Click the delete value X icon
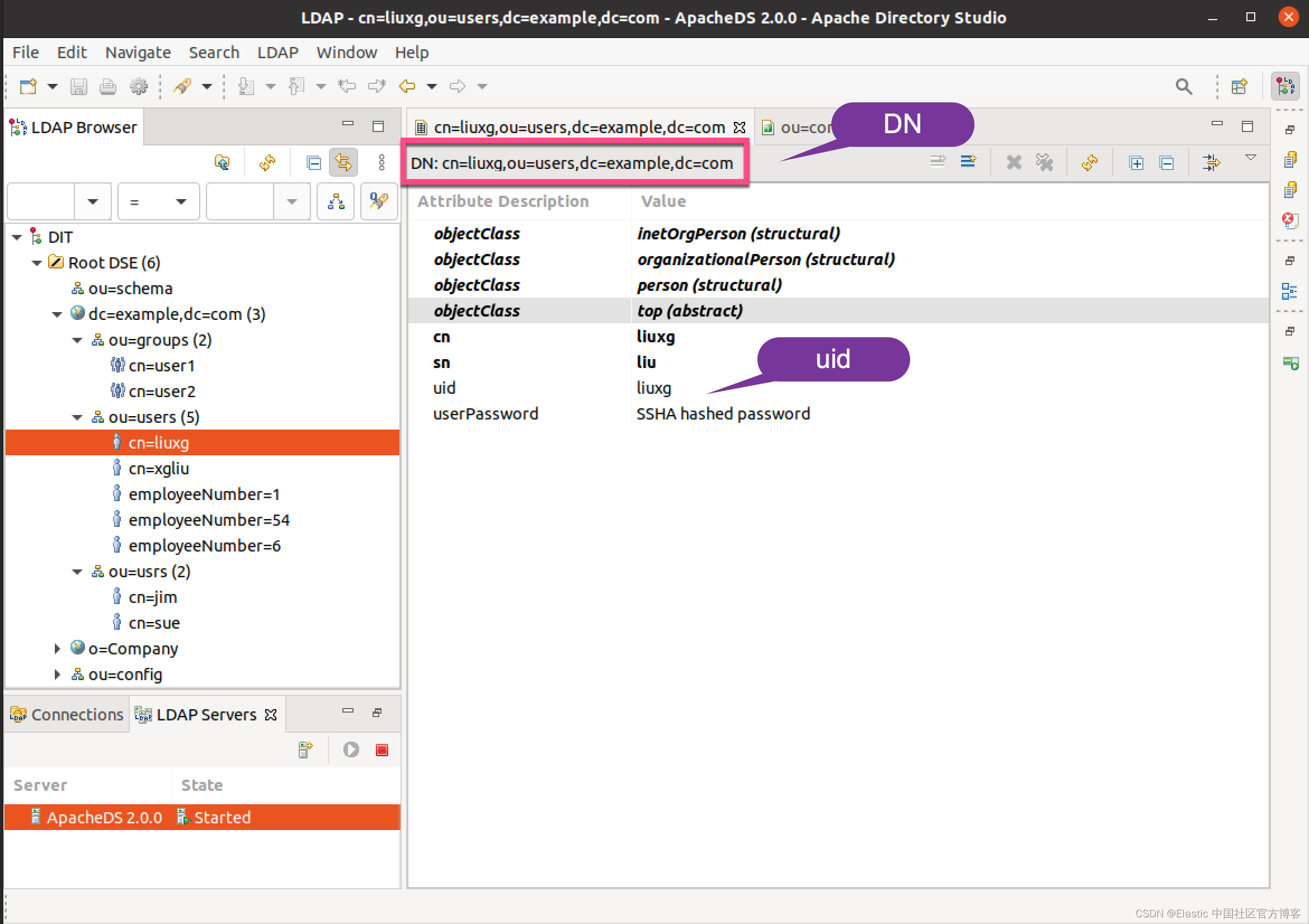Screen dimensions: 1309x924 point(1014,163)
